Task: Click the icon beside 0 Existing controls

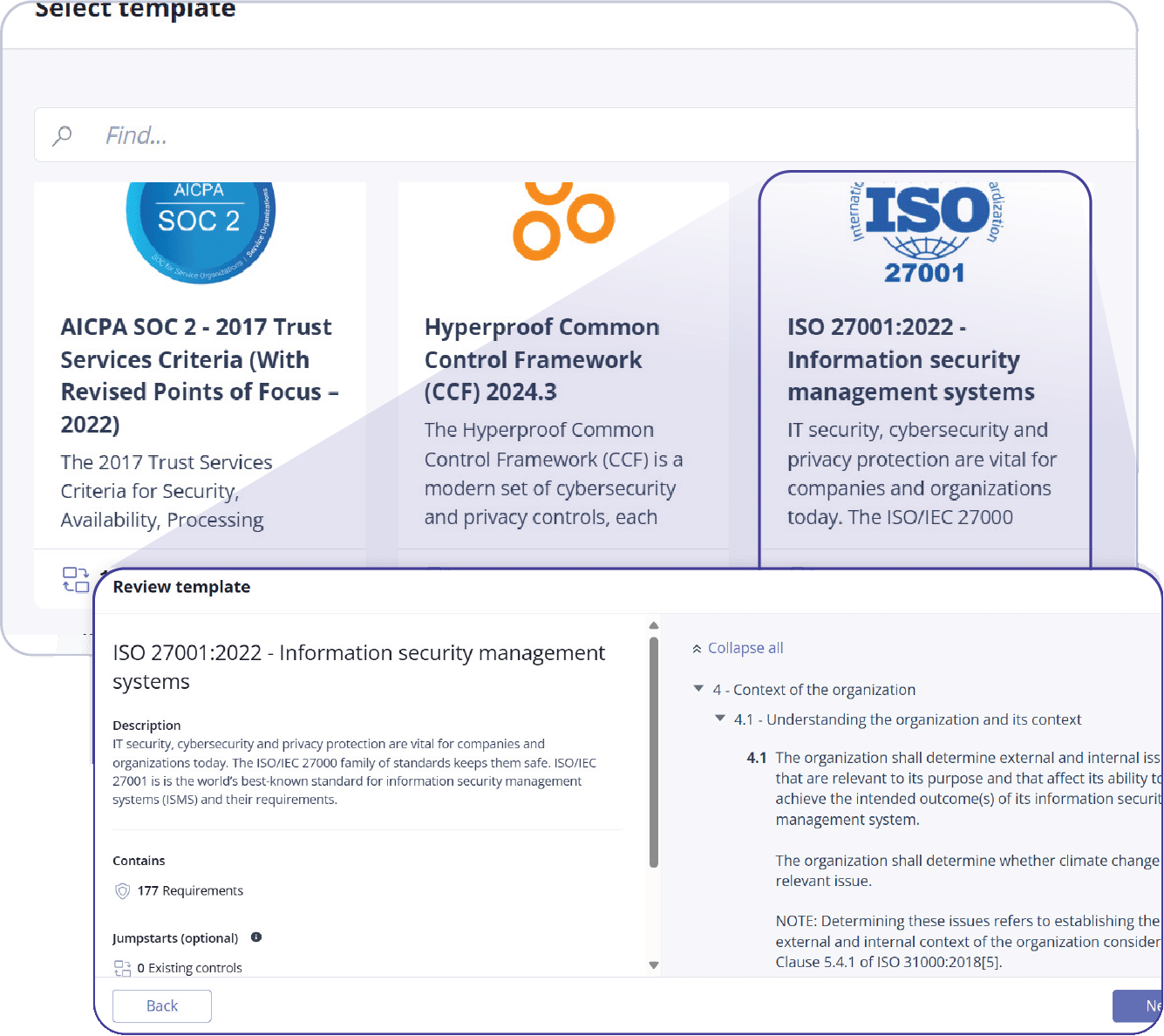Action: click(122, 968)
